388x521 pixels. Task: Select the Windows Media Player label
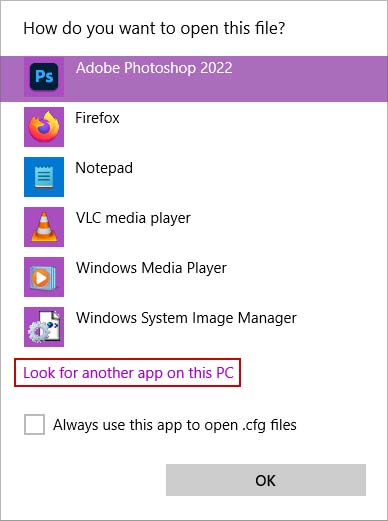click(x=151, y=268)
